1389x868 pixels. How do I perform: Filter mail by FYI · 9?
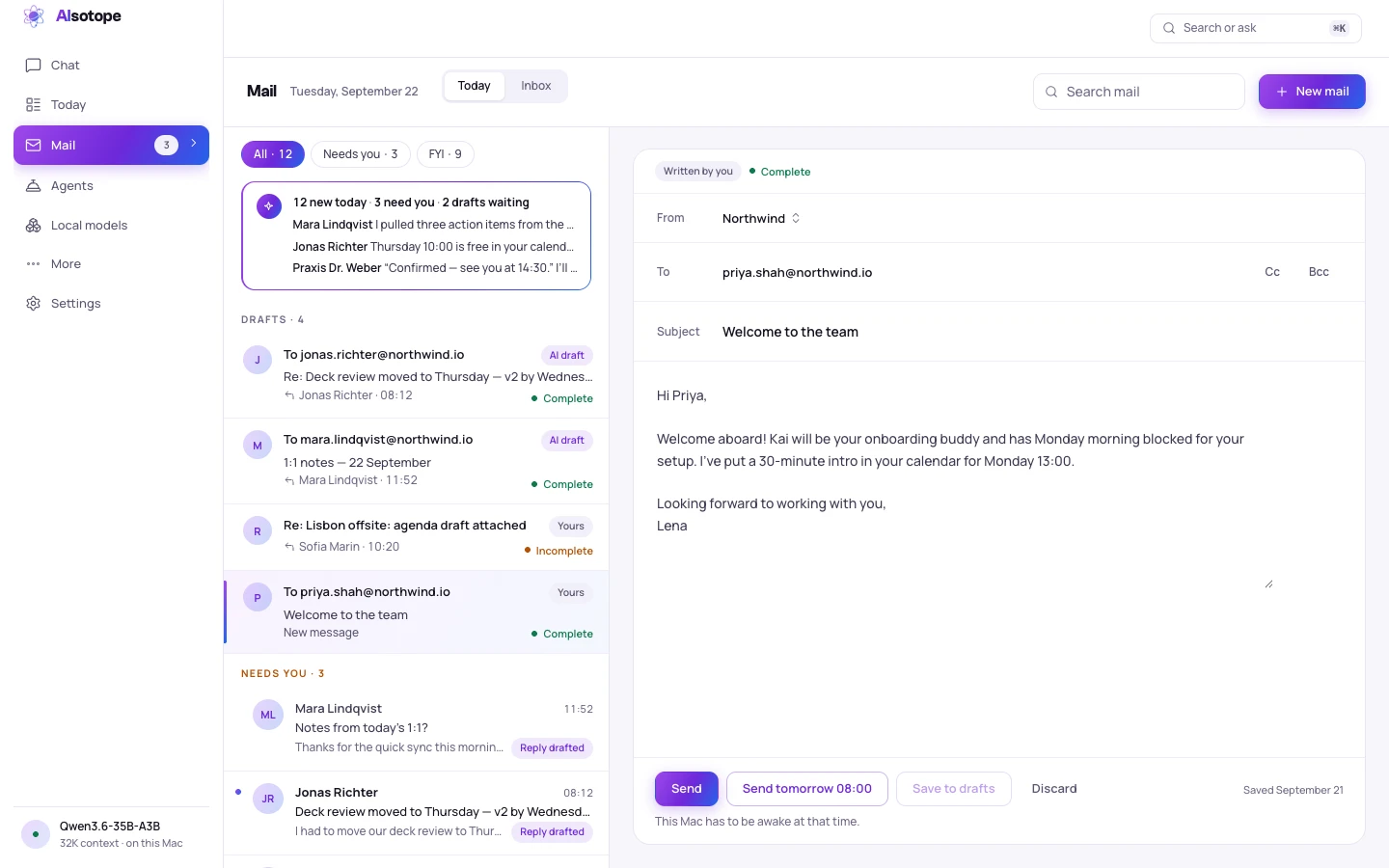tap(446, 154)
